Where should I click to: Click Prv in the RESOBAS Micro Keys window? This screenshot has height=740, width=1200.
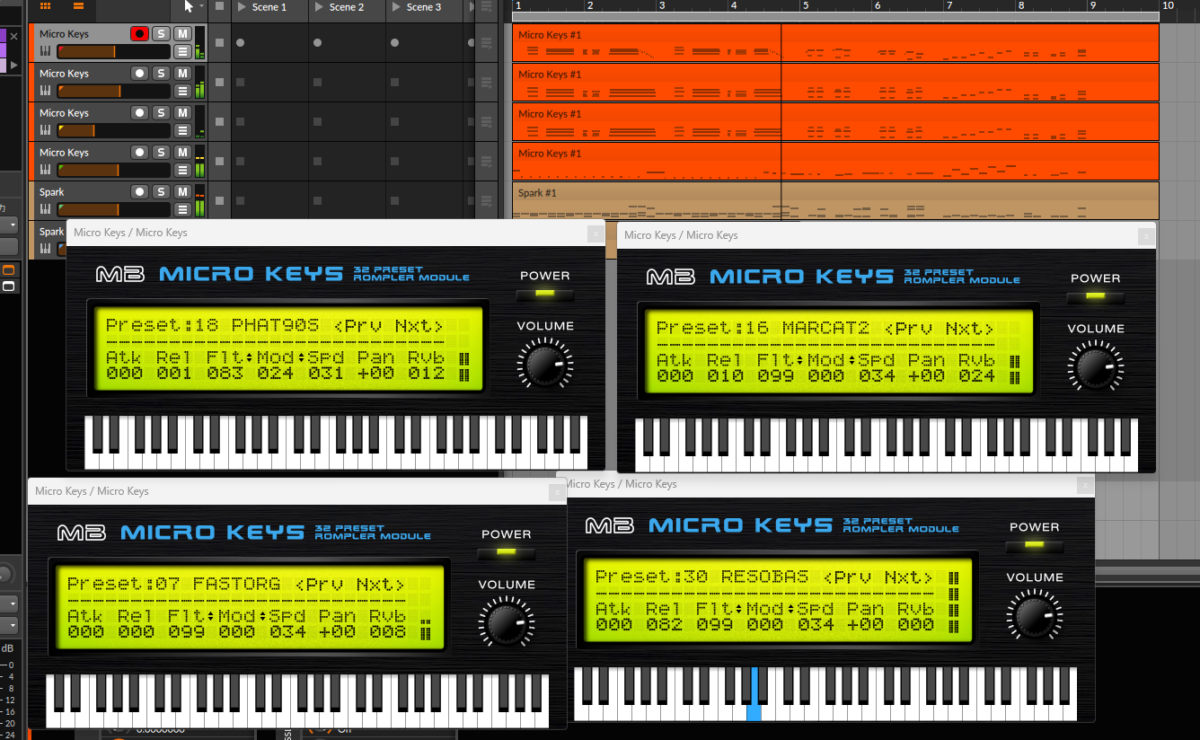click(x=846, y=577)
